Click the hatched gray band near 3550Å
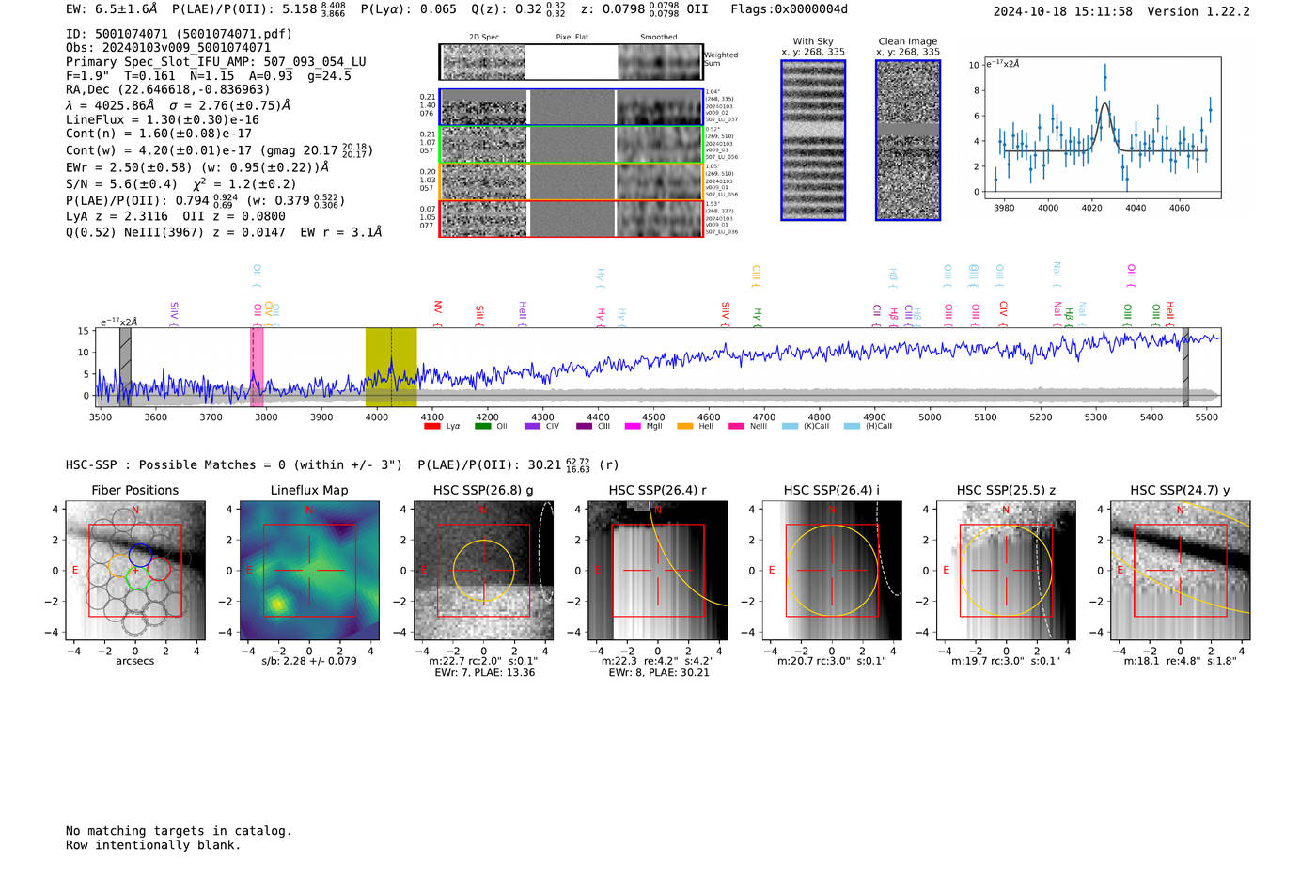This screenshot has height=896, width=1316. pyautogui.click(x=125, y=368)
